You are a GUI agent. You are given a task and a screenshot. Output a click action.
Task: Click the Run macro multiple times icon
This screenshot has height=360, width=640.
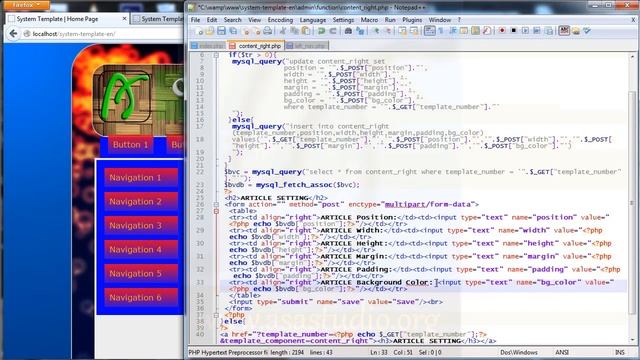coord(537,31)
